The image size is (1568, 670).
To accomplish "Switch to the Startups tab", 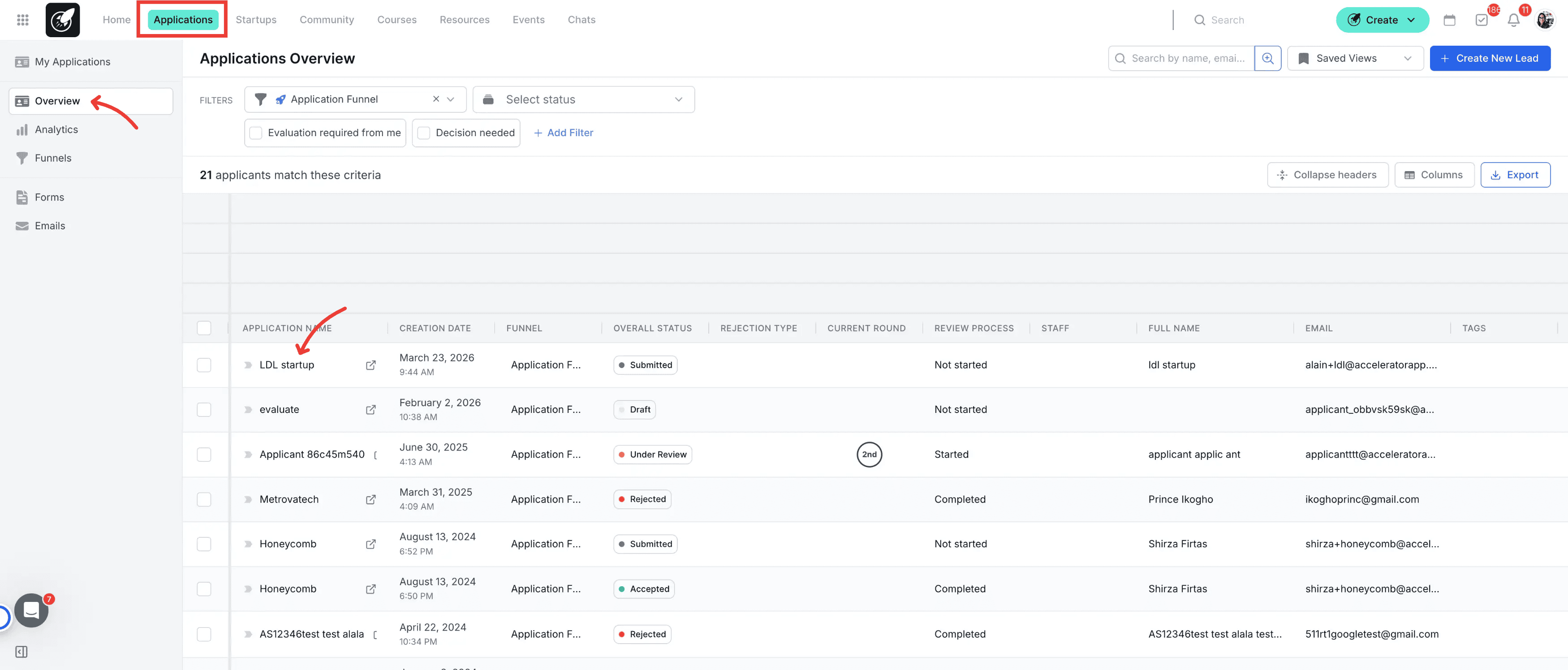I will [x=256, y=20].
